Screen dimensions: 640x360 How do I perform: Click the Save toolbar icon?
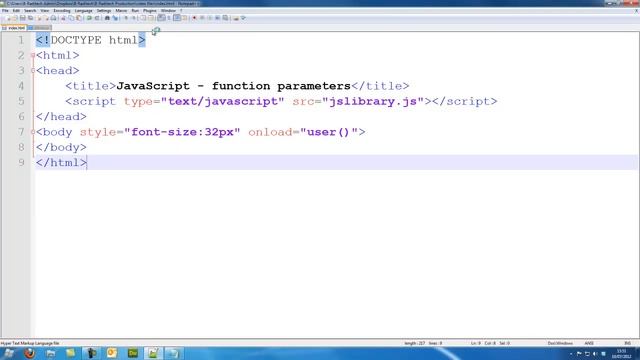coord(22,18)
